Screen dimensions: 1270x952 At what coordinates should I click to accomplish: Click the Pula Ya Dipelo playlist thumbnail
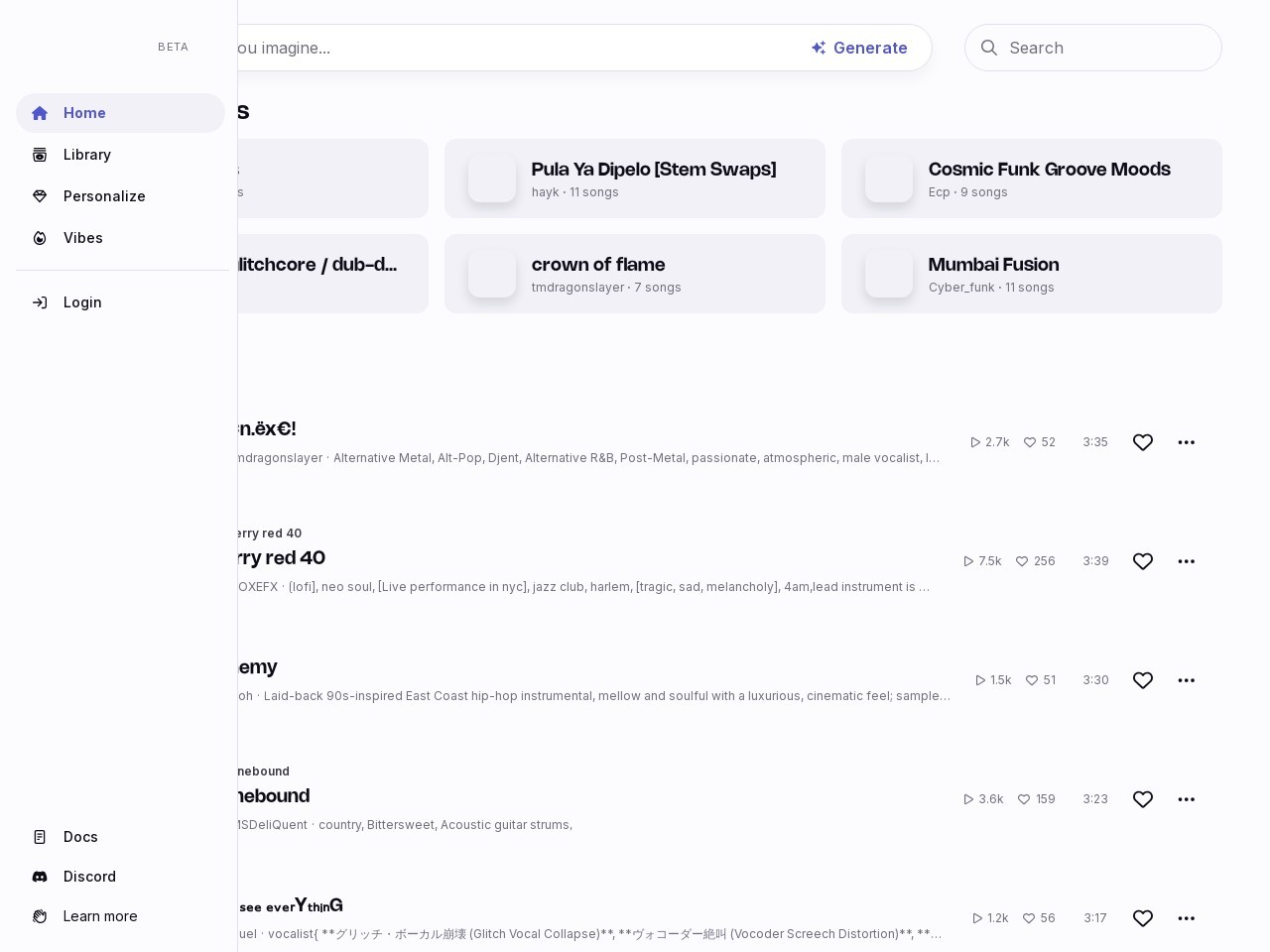point(492,178)
